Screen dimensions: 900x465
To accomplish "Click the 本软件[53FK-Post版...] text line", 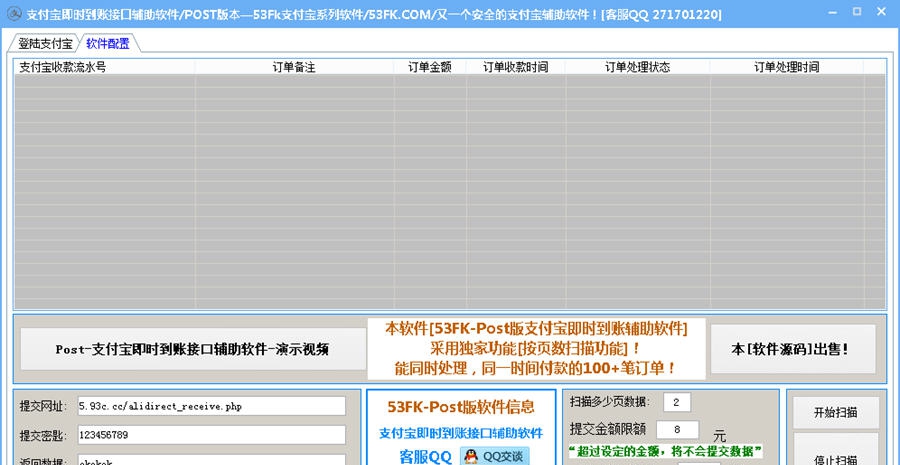I will [536, 329].
